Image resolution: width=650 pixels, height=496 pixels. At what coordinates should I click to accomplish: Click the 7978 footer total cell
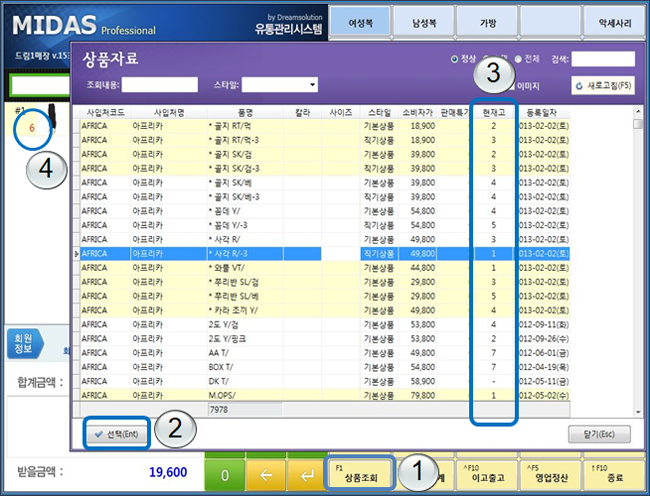245,409
